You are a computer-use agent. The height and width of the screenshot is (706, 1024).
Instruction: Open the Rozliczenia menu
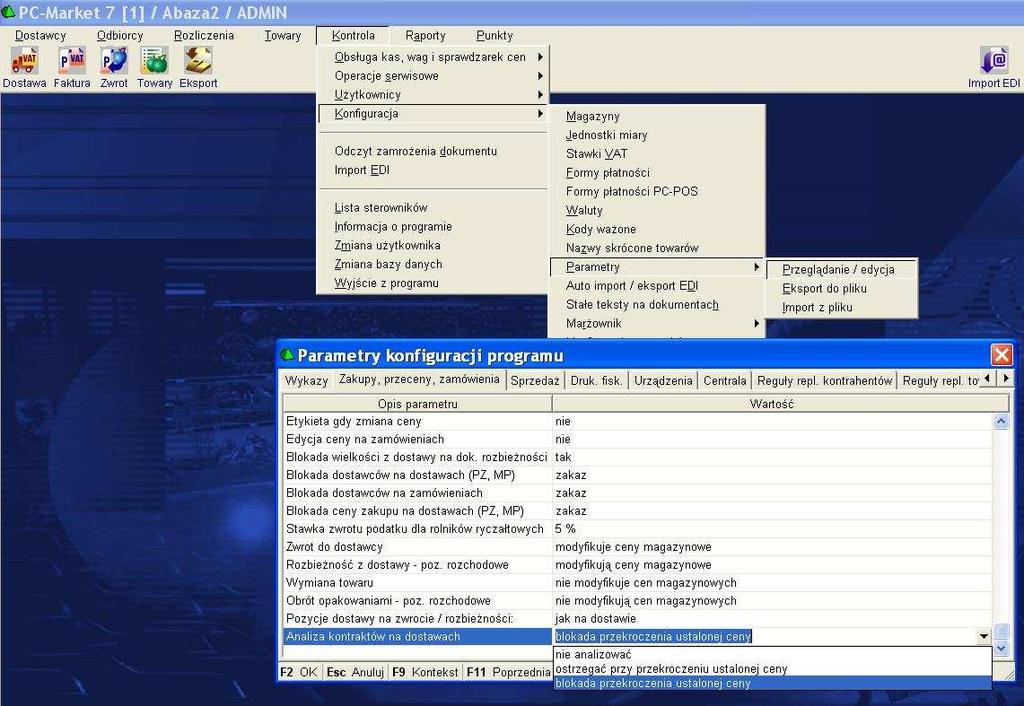204,35
